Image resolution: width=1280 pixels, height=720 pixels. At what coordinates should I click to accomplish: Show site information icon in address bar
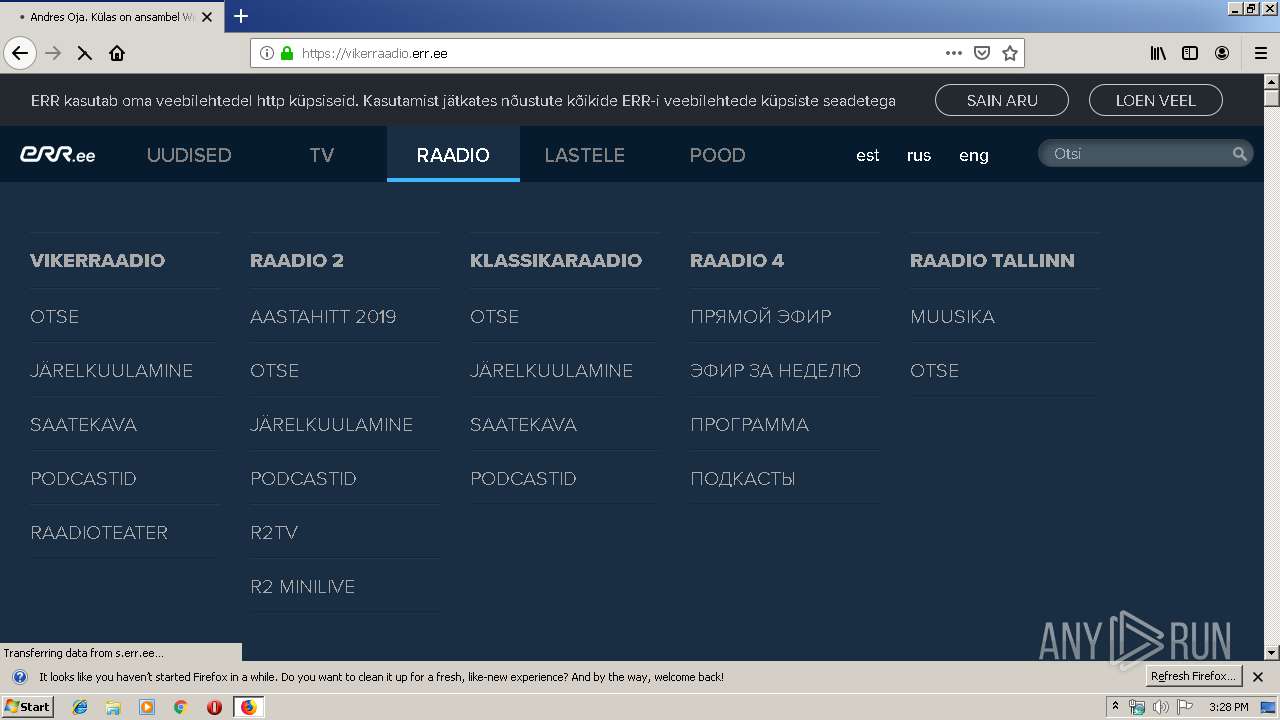(267, 53)
